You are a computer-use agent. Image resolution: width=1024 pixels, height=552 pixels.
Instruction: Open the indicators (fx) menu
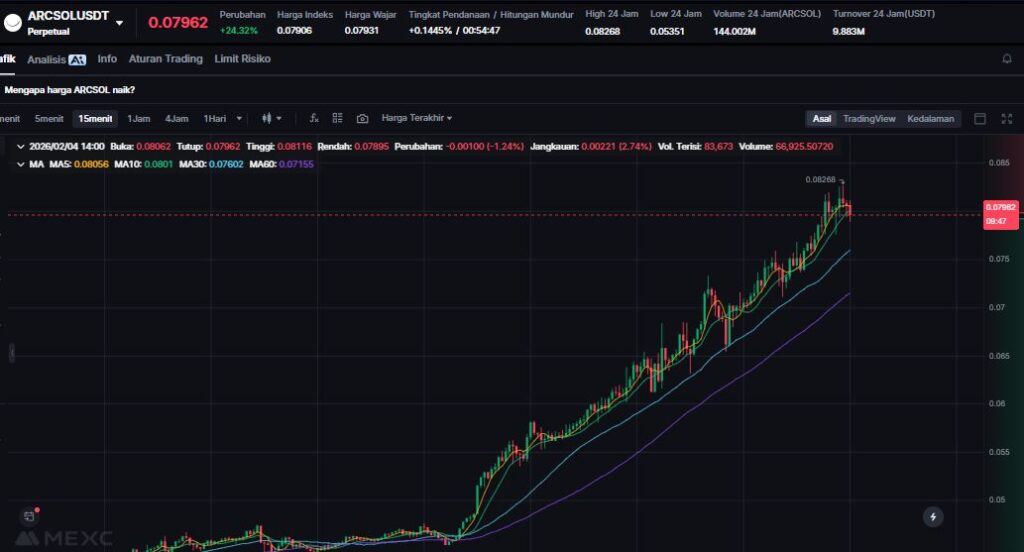[314, 118]
